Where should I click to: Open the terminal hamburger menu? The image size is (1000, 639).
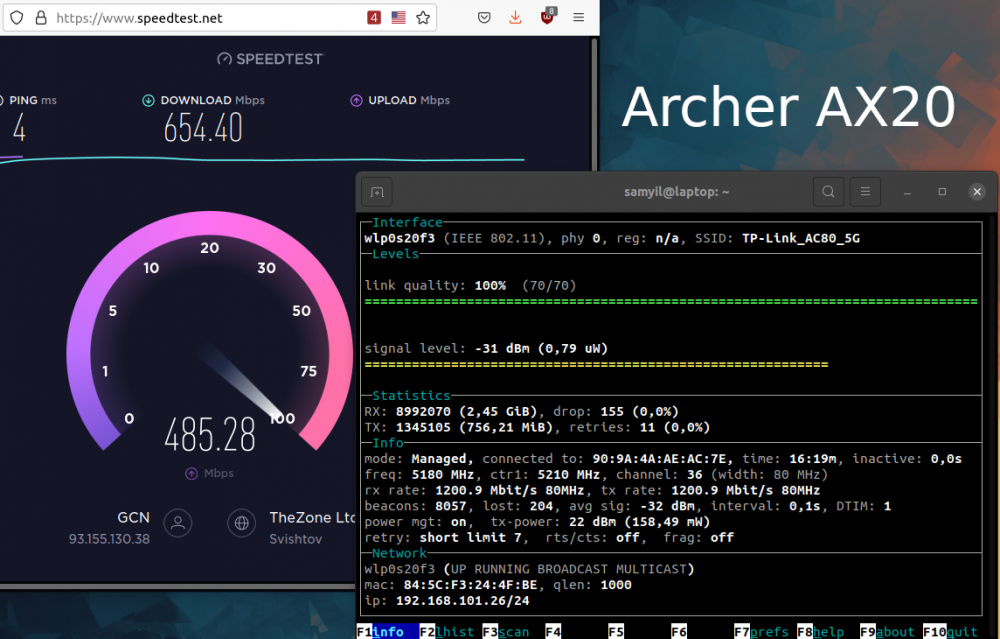(x=864, y=191)
